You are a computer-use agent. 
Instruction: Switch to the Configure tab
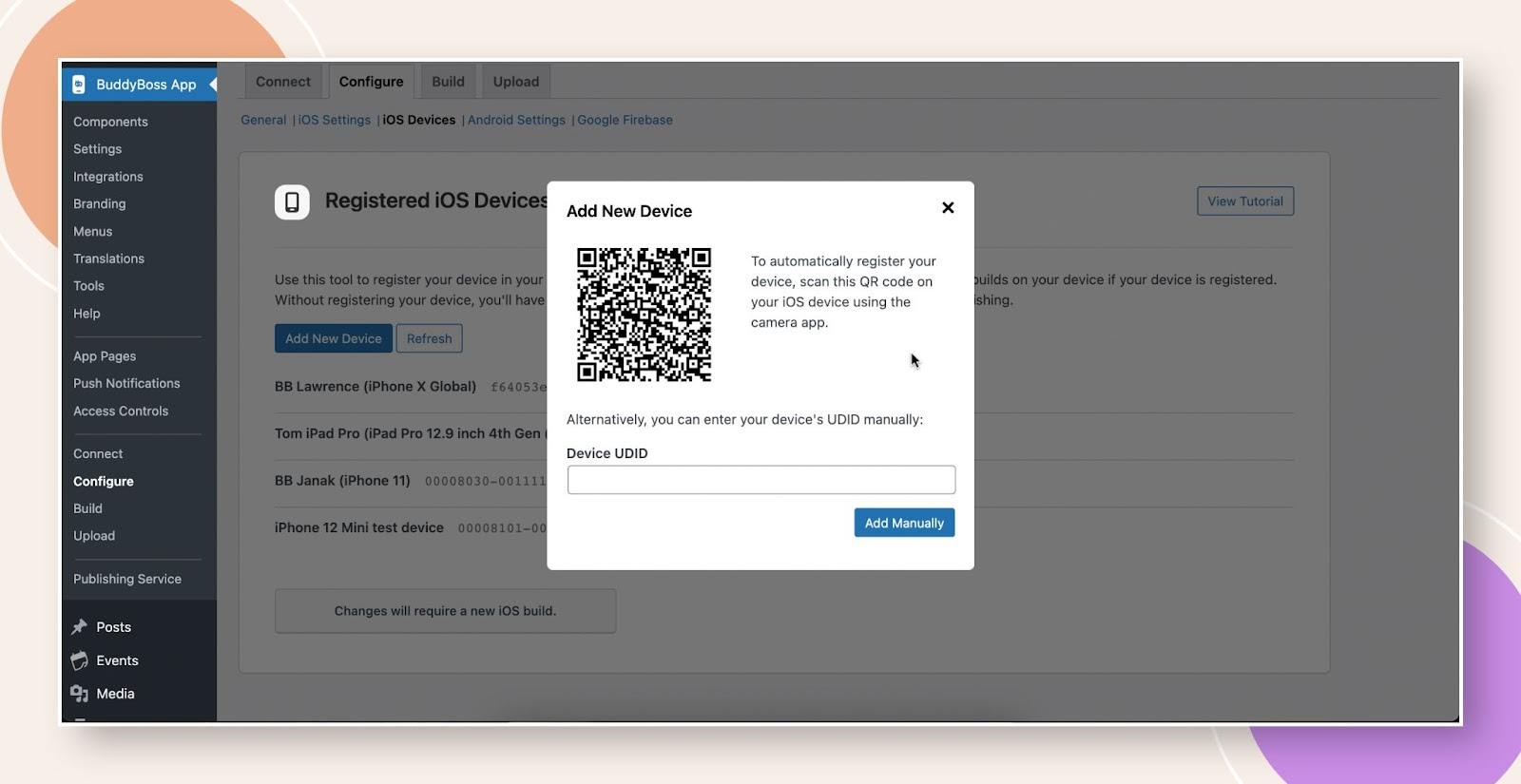(372, 82)
